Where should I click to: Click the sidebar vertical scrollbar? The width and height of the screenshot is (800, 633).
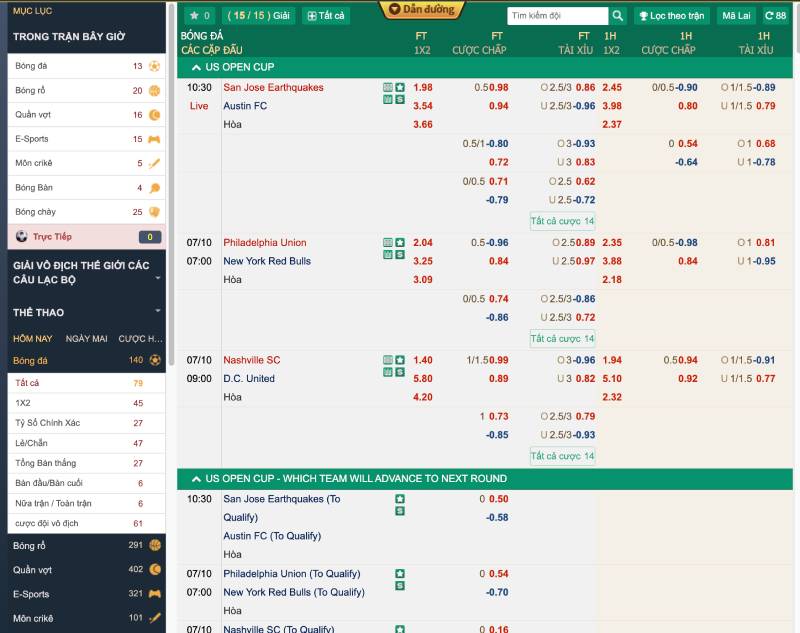pyautogui.click(x=171, y=184)
